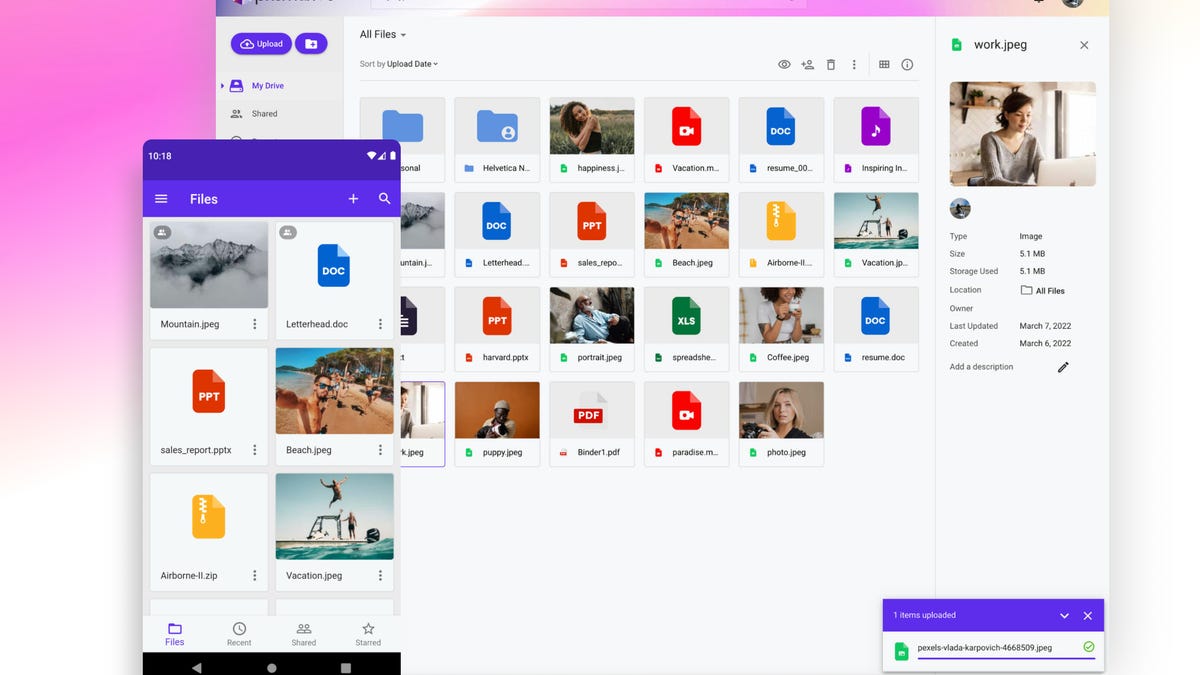Select the sales_repo... PPT icon in the desktop grid
Image resolution: width=1200 pixels, height=675 pixels.
(592, 221)
